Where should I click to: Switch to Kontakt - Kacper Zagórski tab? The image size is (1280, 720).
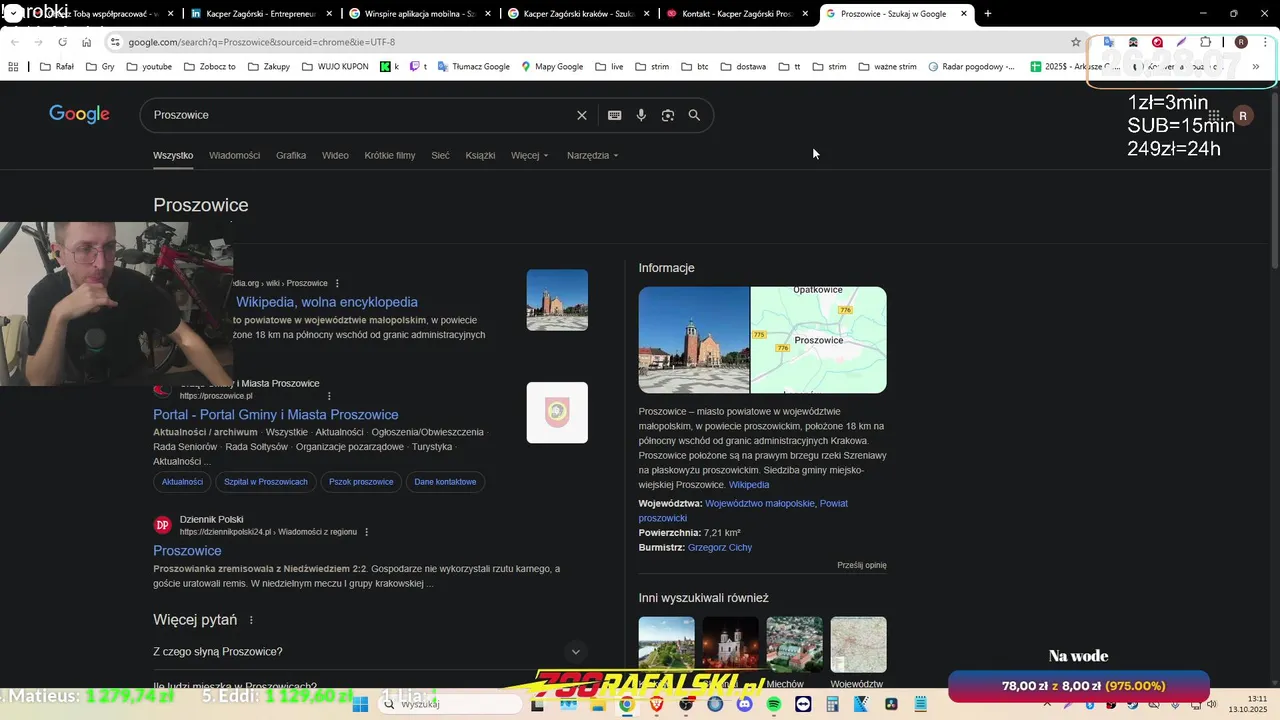coord(736,14)
